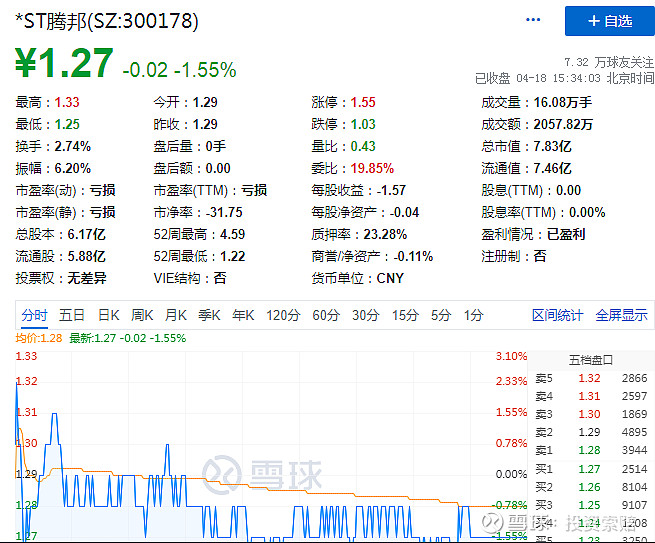Click 振幅 value 6.20%
Viewport: 655px width, 543px height.
tap(73, 169)
